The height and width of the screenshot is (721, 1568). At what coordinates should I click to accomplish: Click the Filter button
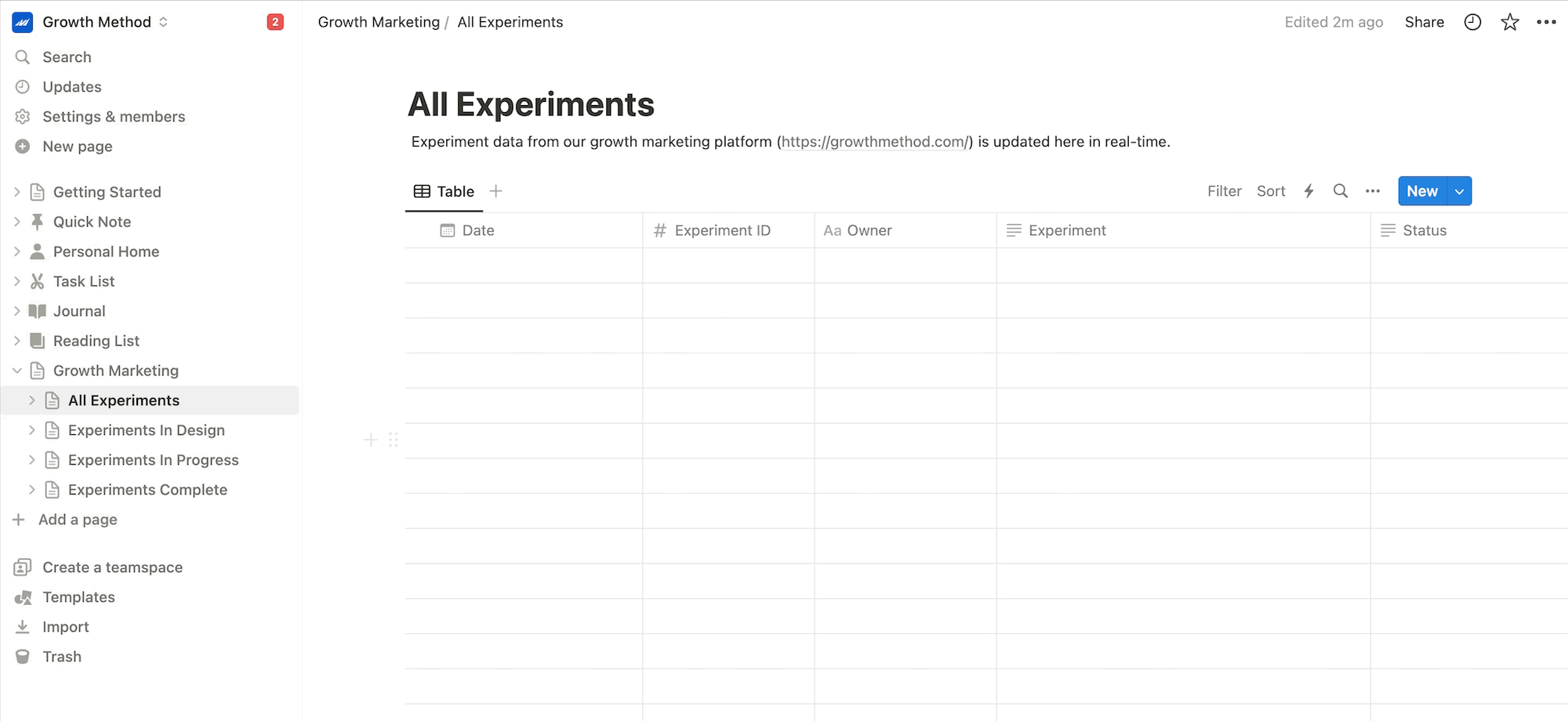pyautogui.click(x=1224, y=191)
